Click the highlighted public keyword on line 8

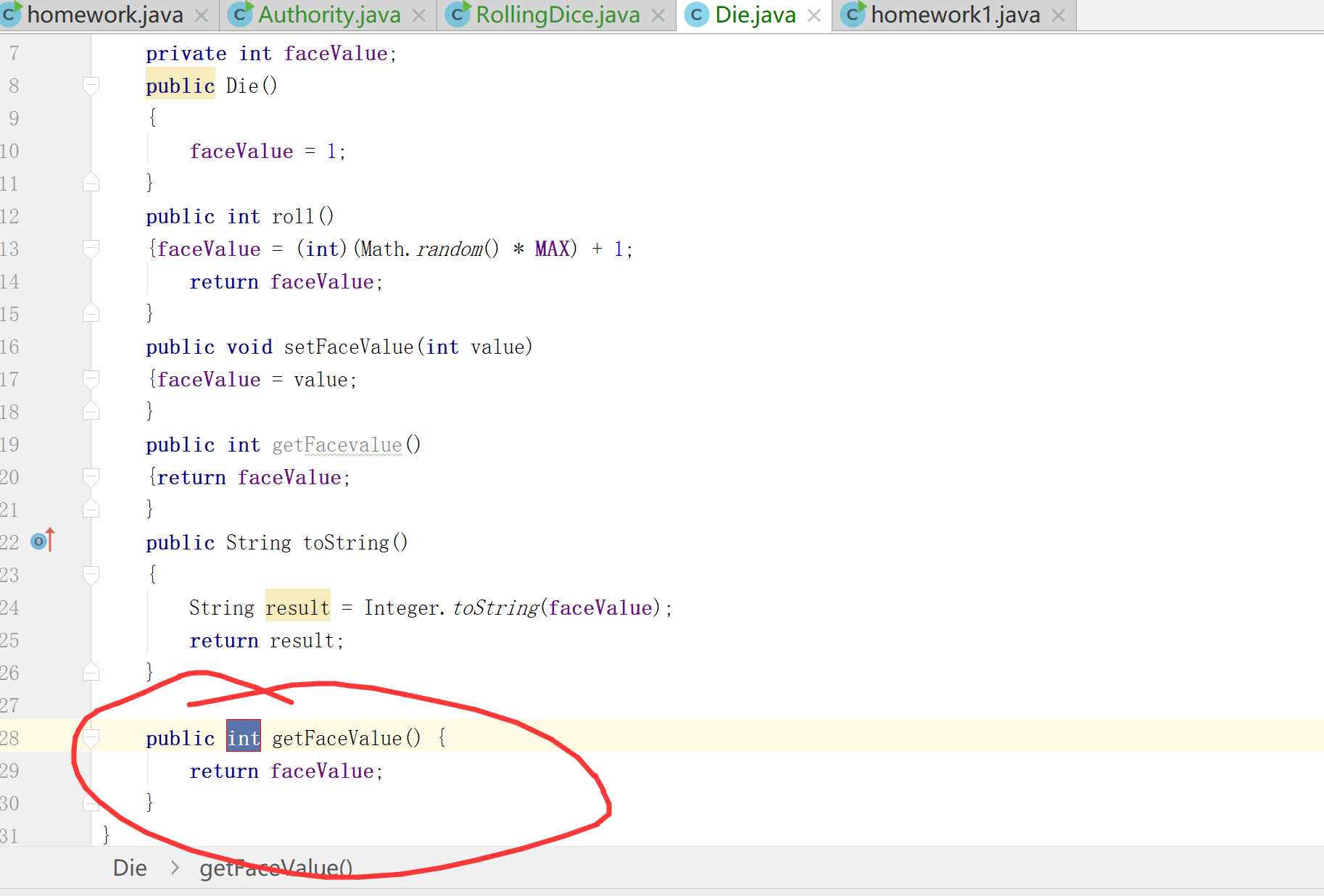tap(181, 86)
